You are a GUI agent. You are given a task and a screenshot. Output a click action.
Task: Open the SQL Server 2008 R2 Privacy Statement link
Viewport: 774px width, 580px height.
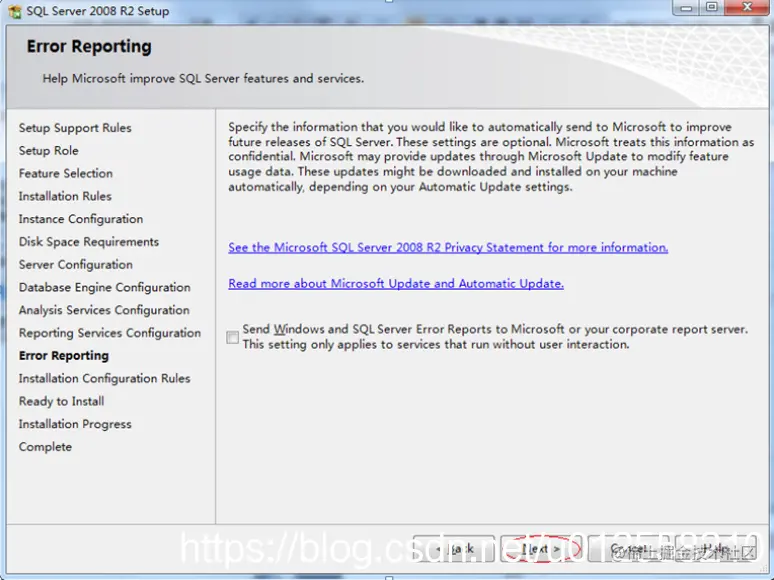448,247
